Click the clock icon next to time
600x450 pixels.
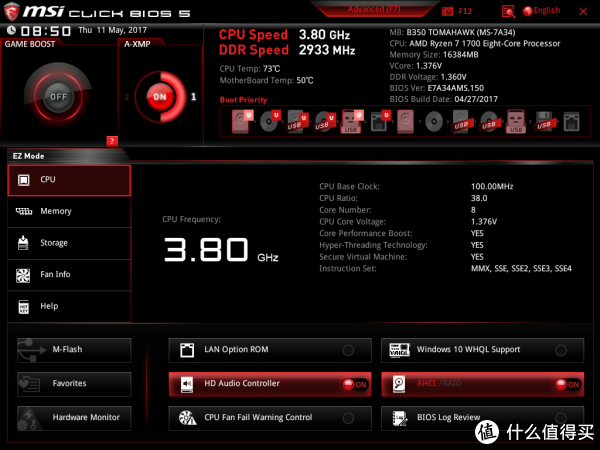click(x=11, y=30)
